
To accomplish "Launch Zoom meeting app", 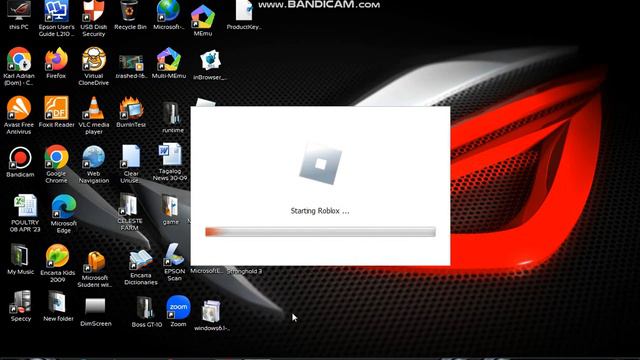I will [x=178, y=311].
